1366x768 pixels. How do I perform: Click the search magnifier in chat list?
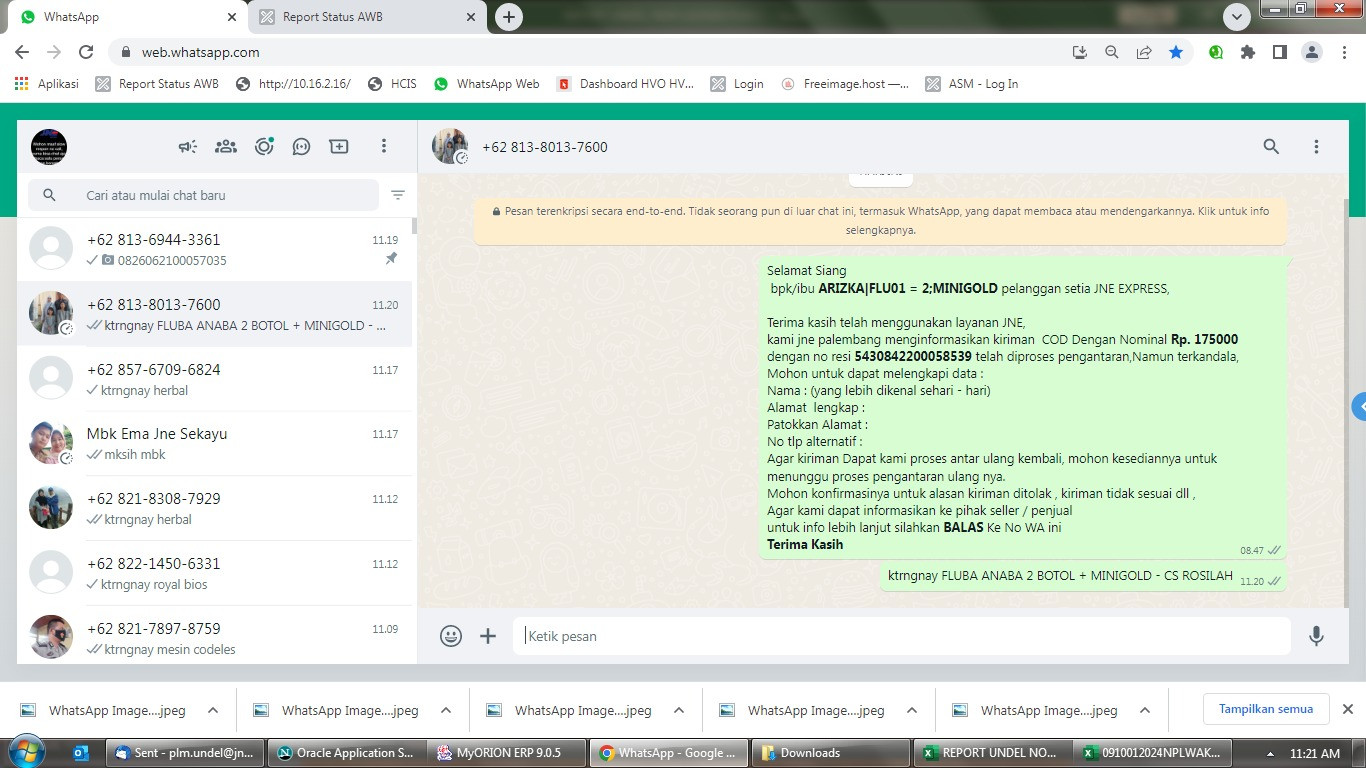coord(50,195)
